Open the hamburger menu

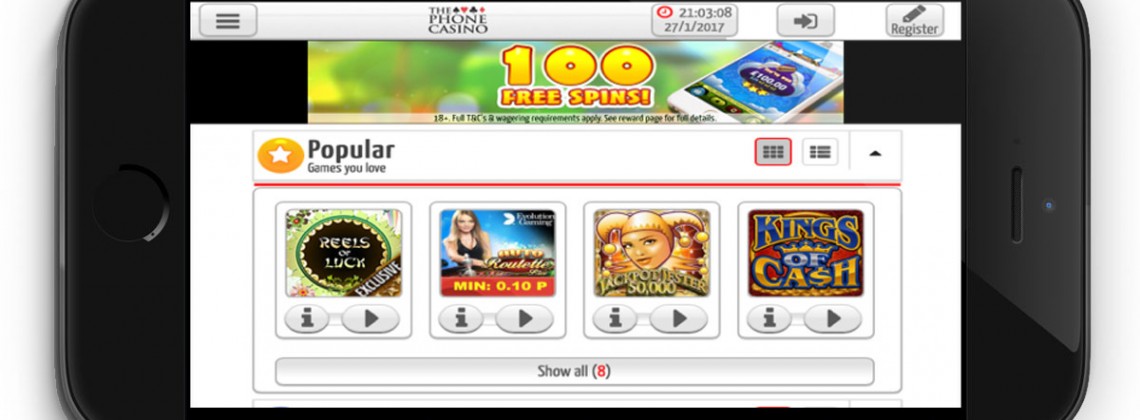point(228,20)
